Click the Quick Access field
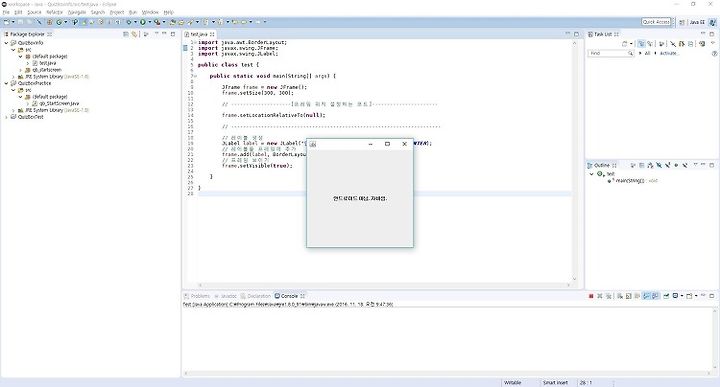The width and height of the screenshot is (720, 387). [656, 22]
